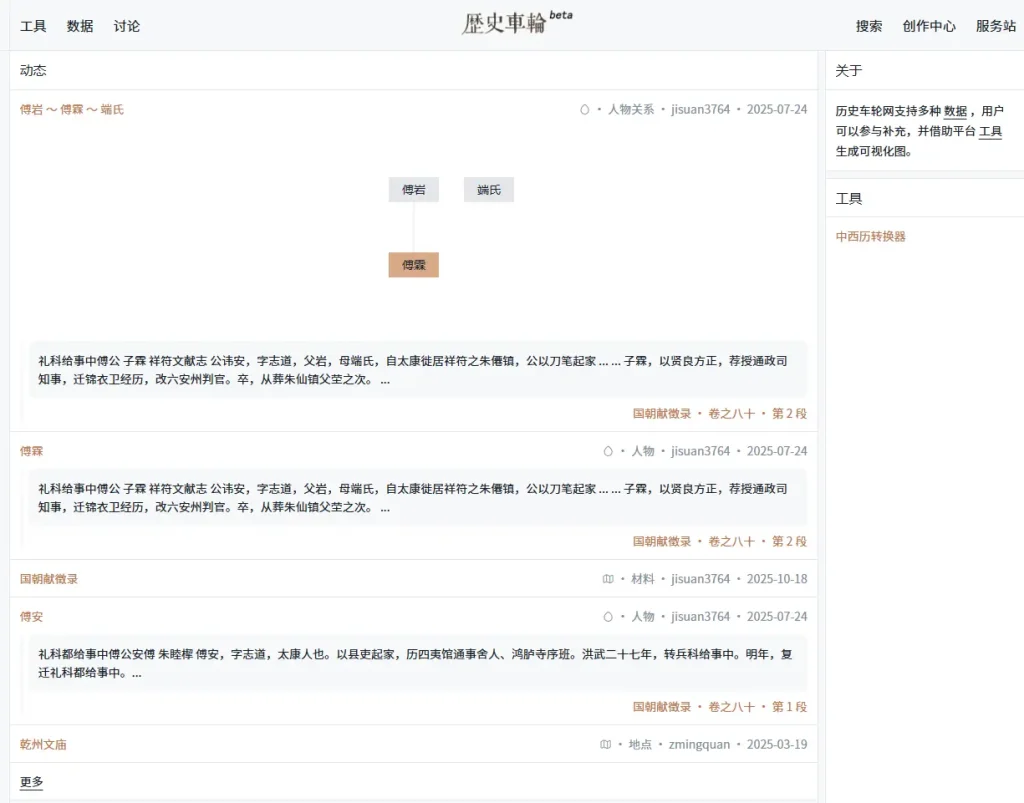Click the circle icon beside 人物关系
This screenshot has height=803, width=1024.
tap(584, 110)
